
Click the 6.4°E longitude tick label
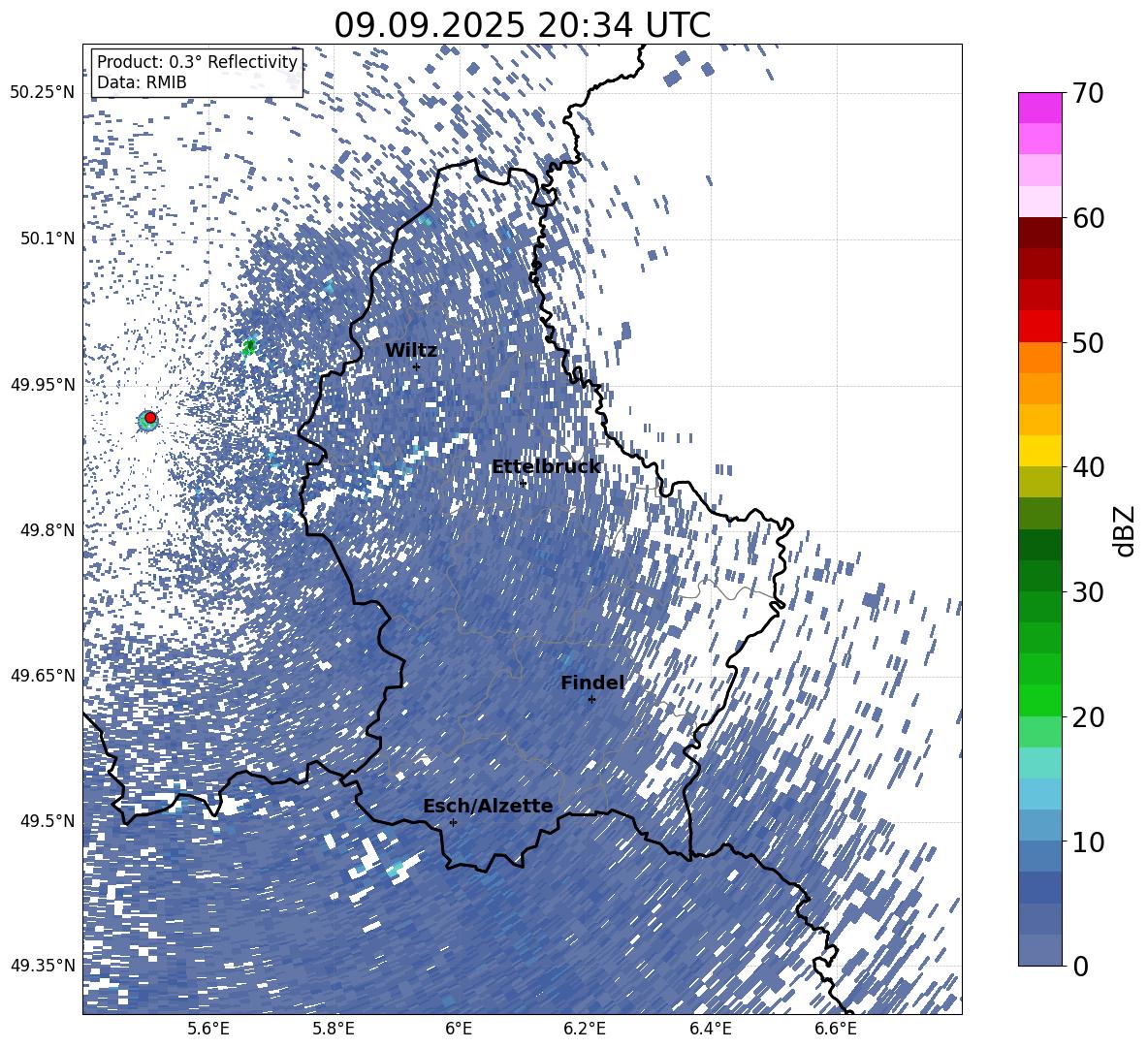click(710, 1029)
